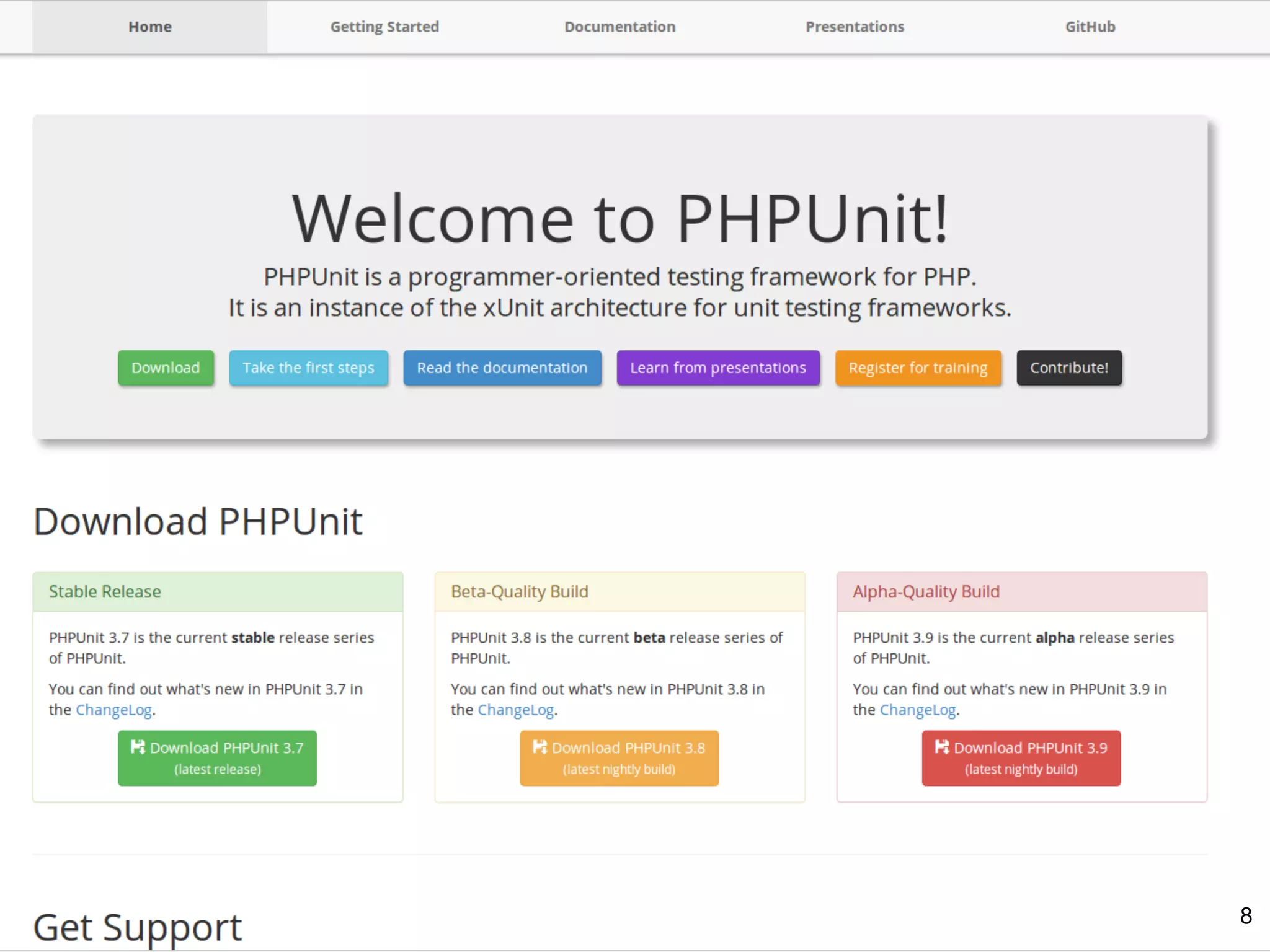Viewport: 1270px width, 952px height.
Task: Click download icon on PHPUnit 3.9 button
Action: pos(941,747)
